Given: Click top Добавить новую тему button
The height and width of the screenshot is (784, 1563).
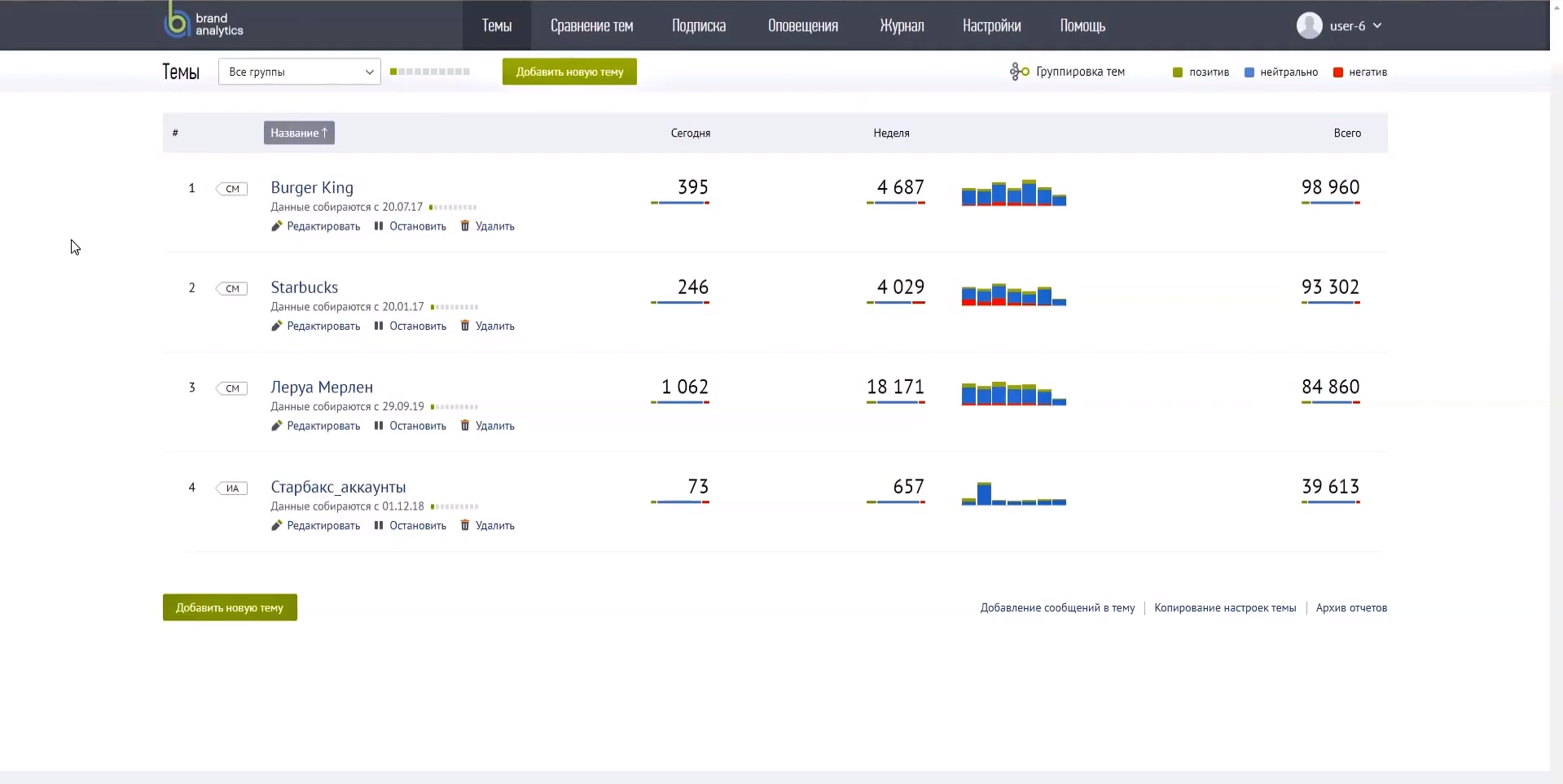Looking at the screenshot, I should coord(569,72).
